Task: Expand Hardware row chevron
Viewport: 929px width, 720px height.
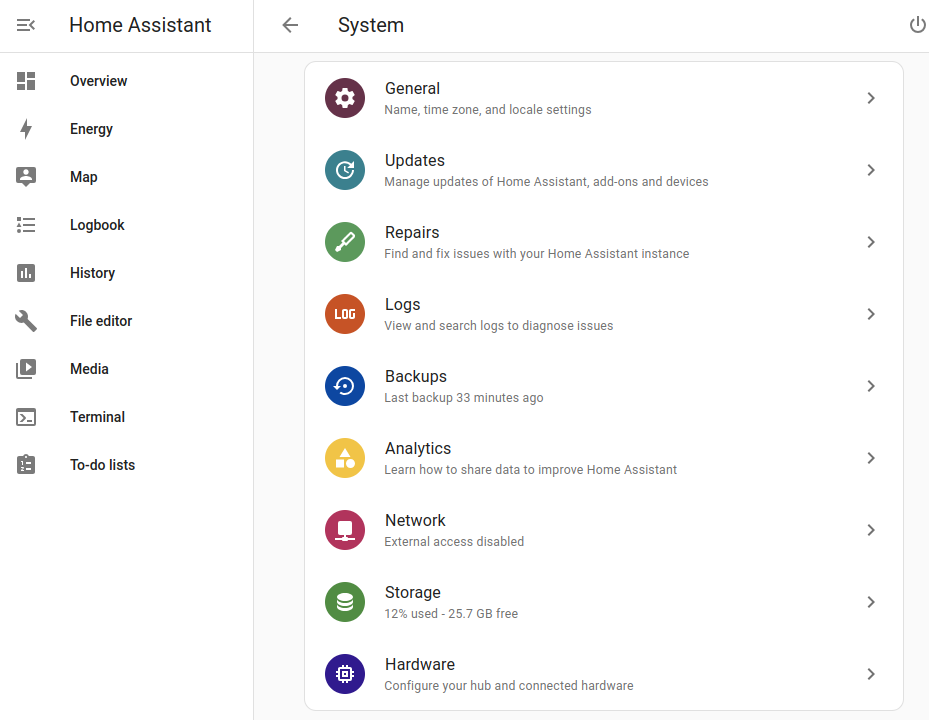Action: (871, 674)
